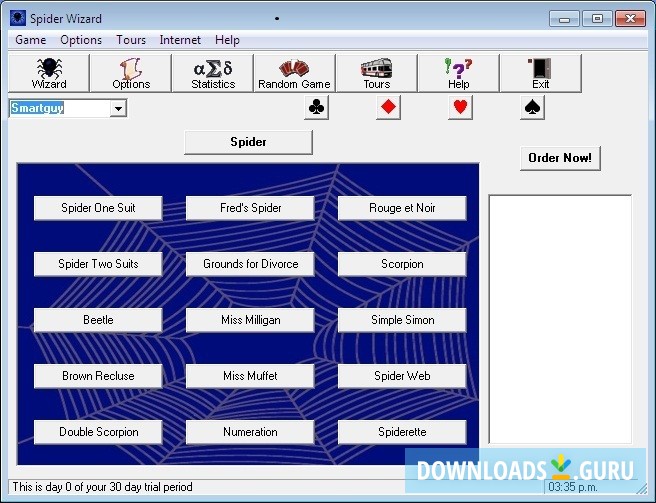Click the trial period status bar text
The height and width of the screenshot is (503, 656).
click(x=102, y=487)
